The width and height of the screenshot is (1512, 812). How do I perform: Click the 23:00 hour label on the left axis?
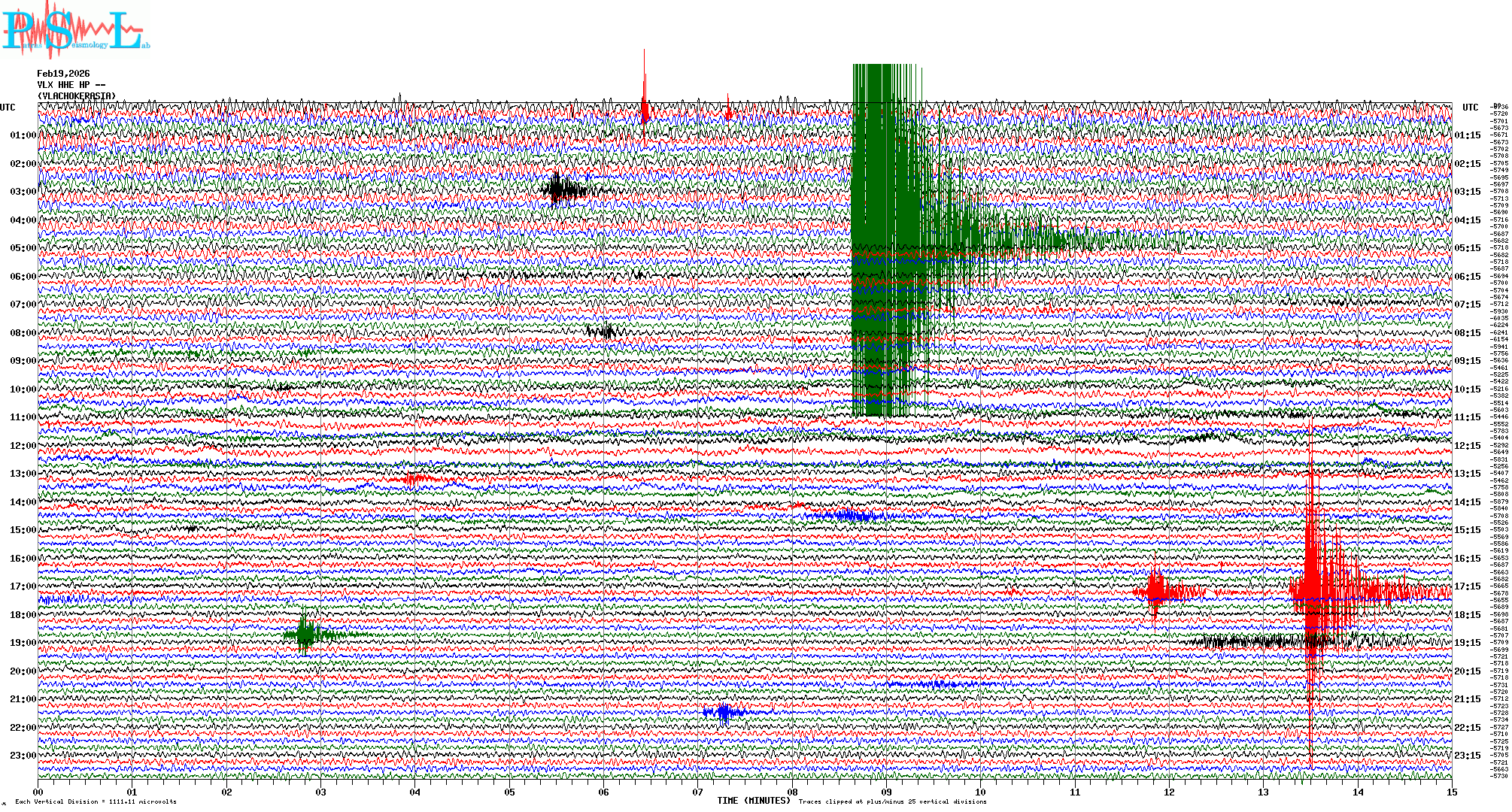tap(23, 756)
